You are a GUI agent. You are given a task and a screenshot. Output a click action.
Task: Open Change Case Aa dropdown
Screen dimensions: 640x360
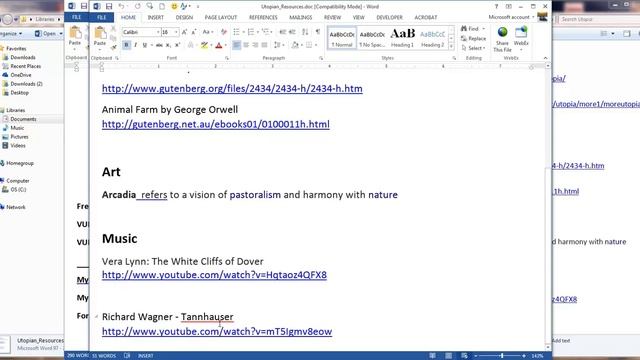(208, 32)
